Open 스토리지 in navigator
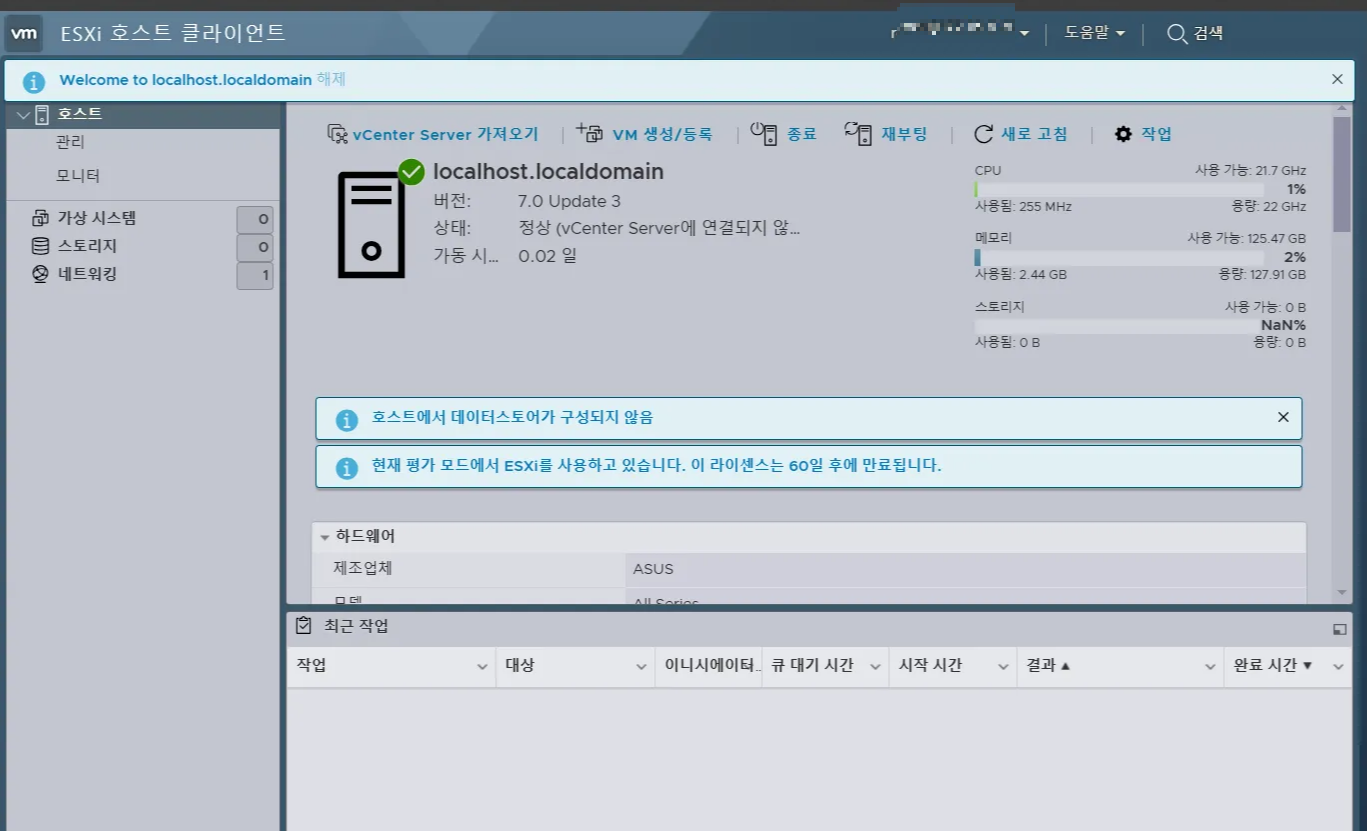Image resolution: width=1367 pixels, height=831 pixels. pos(87,246)
